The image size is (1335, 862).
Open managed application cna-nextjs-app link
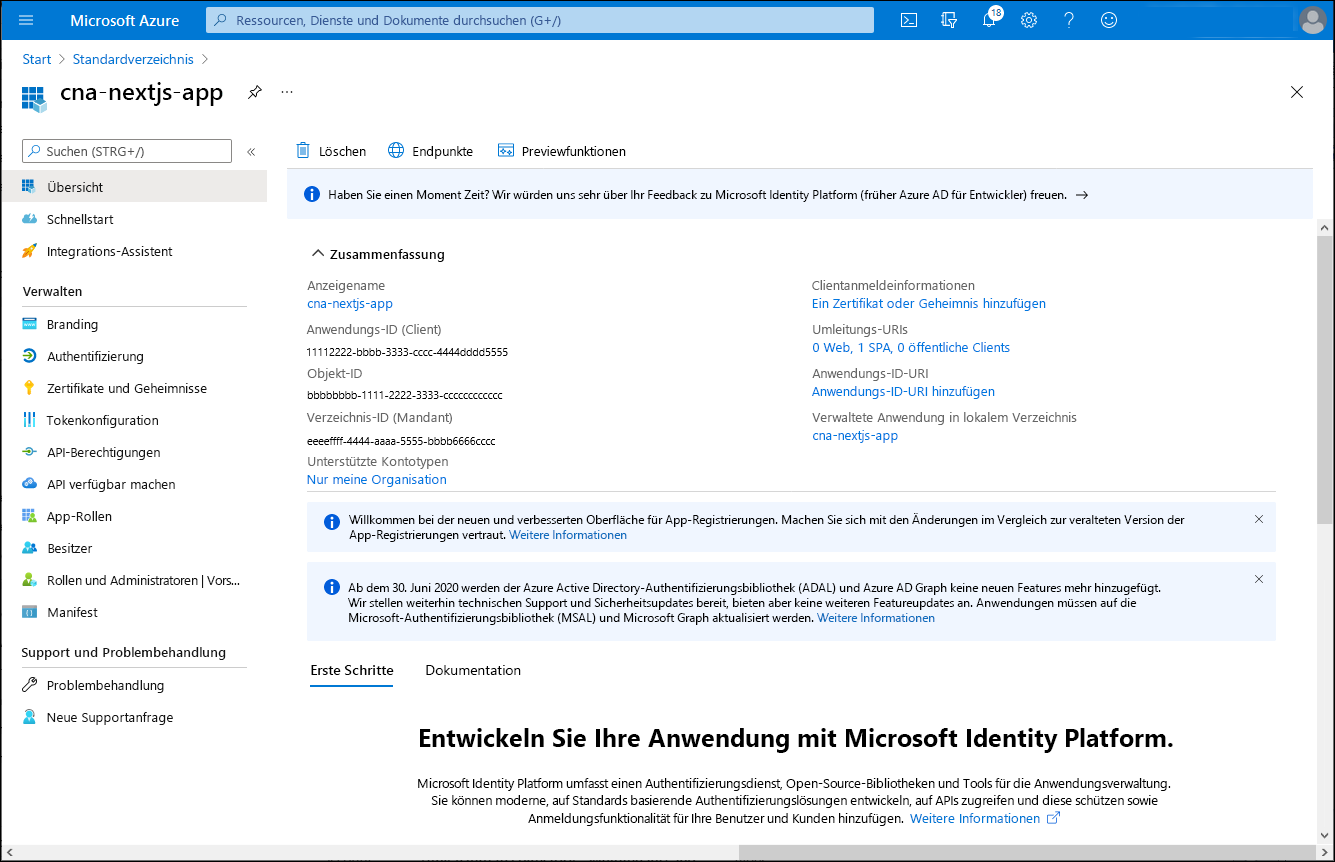(855, 435)
